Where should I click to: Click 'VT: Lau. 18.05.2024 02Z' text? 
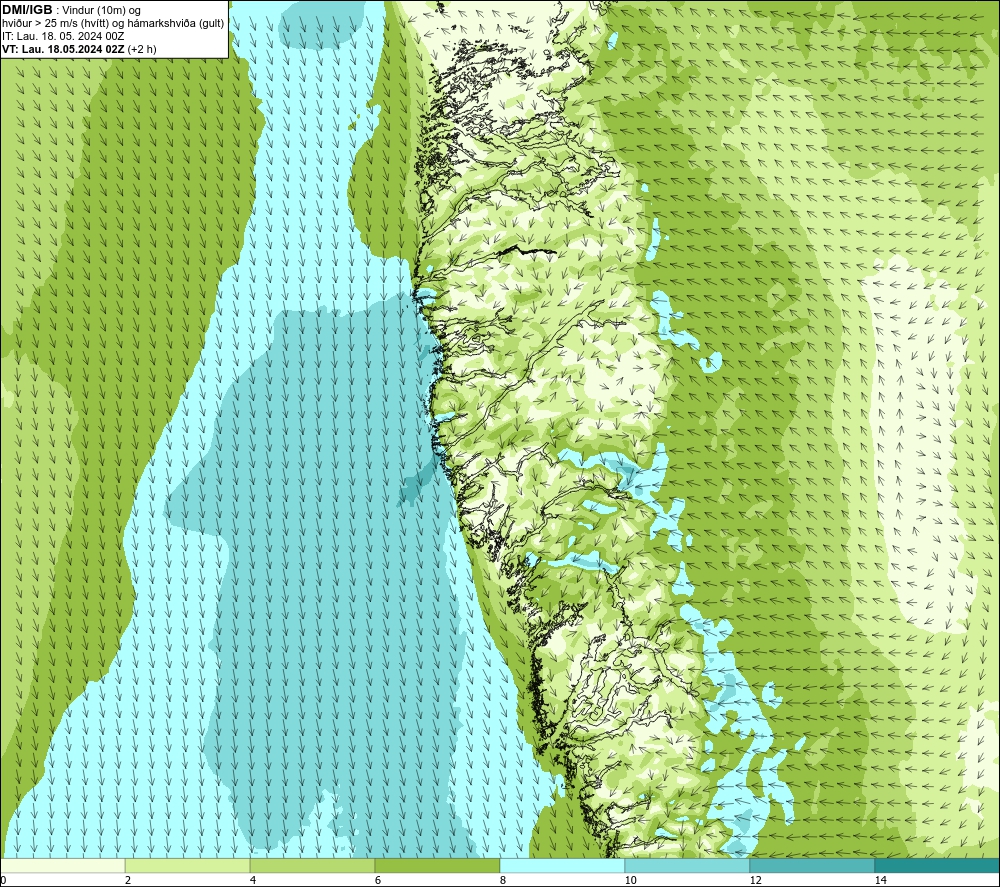[x=63, y=49]
